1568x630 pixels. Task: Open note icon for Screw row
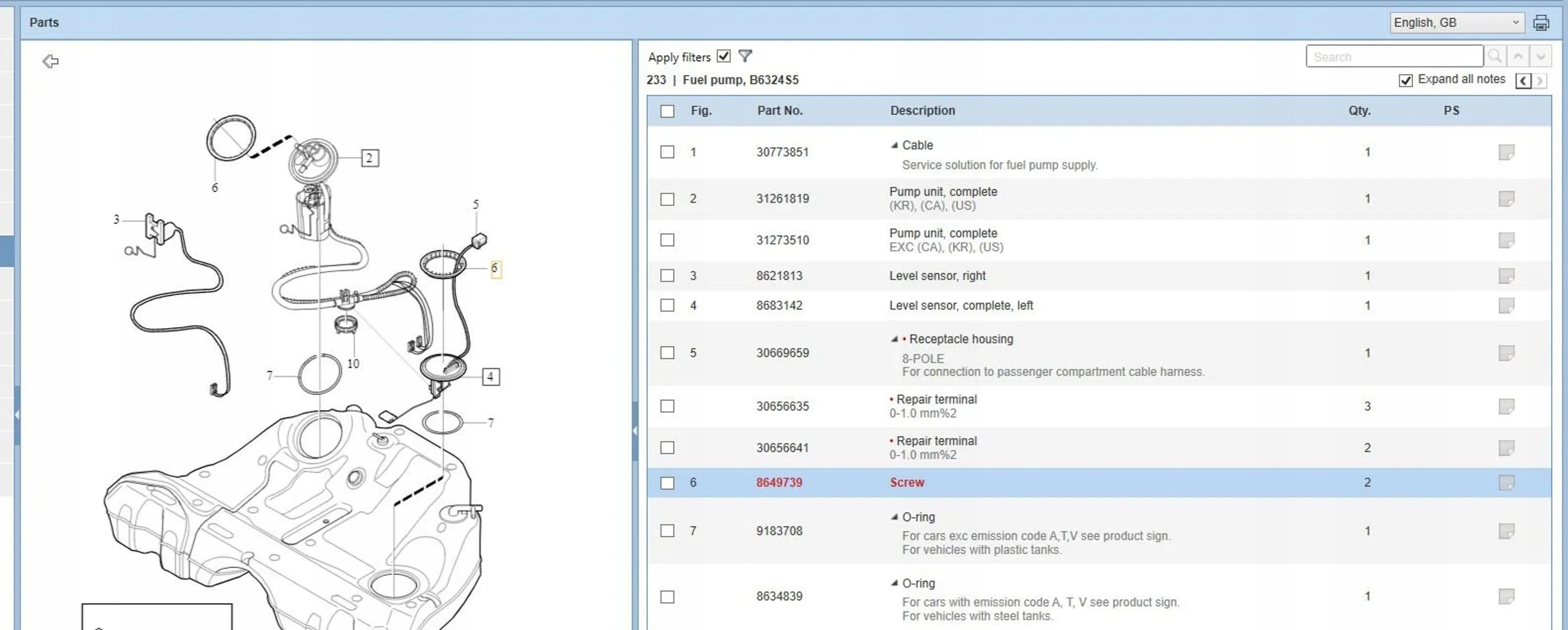(1507, 483)
